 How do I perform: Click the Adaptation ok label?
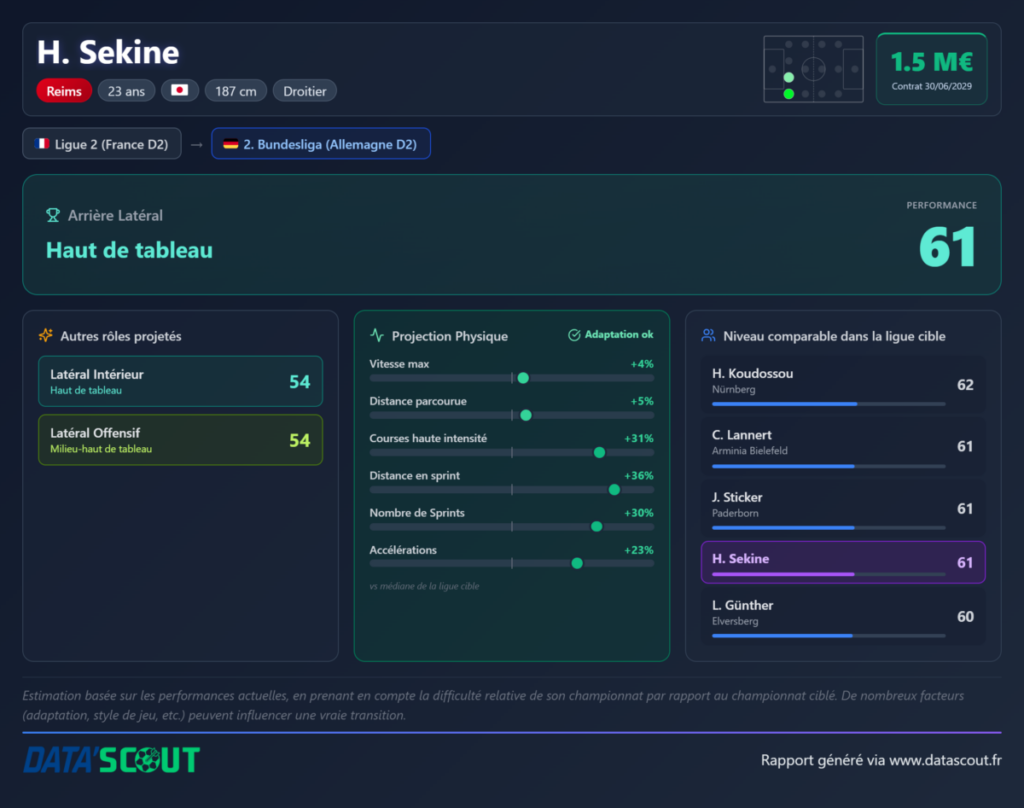[x=618, y=334]
